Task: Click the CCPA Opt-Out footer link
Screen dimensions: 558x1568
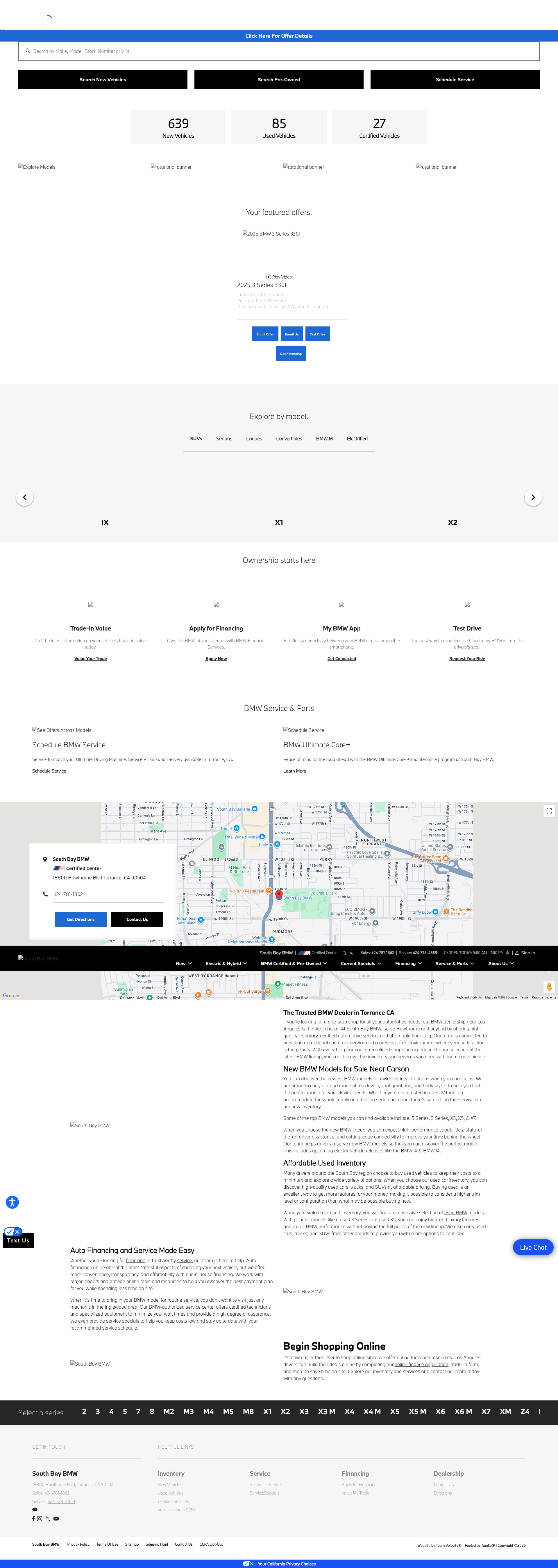Action: (211, 1544)
